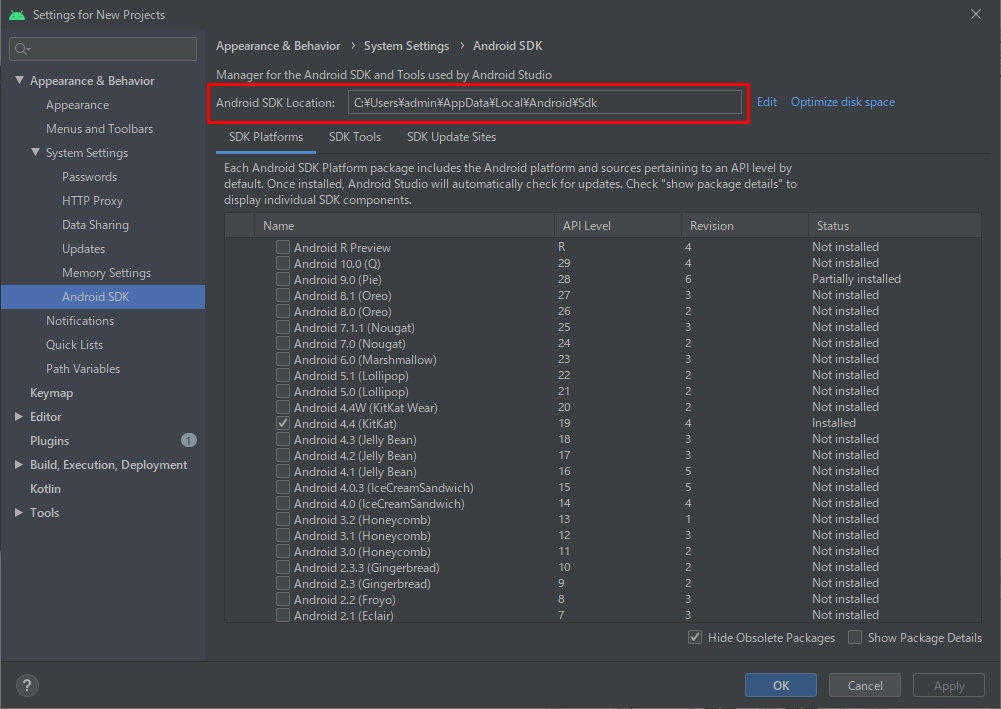This screenshot has width=1001, height=709.
Task: Check the Android 6.0 (Marshmallow) checkbox
Action: point(283,359)
